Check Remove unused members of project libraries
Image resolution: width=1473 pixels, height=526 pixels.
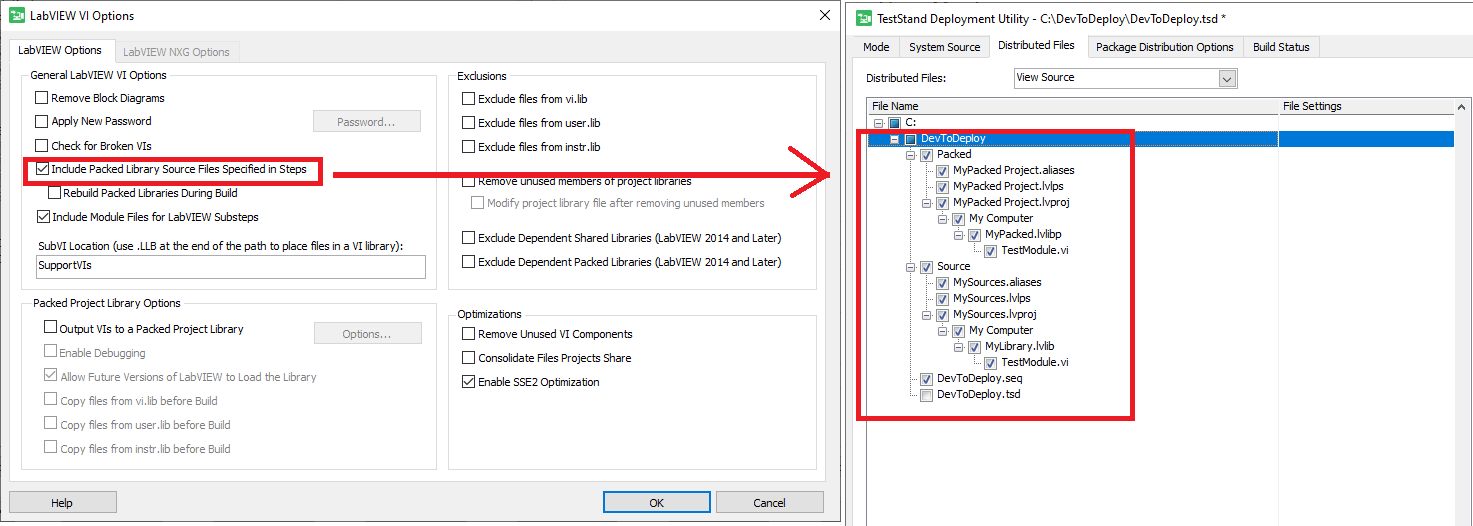468,182
